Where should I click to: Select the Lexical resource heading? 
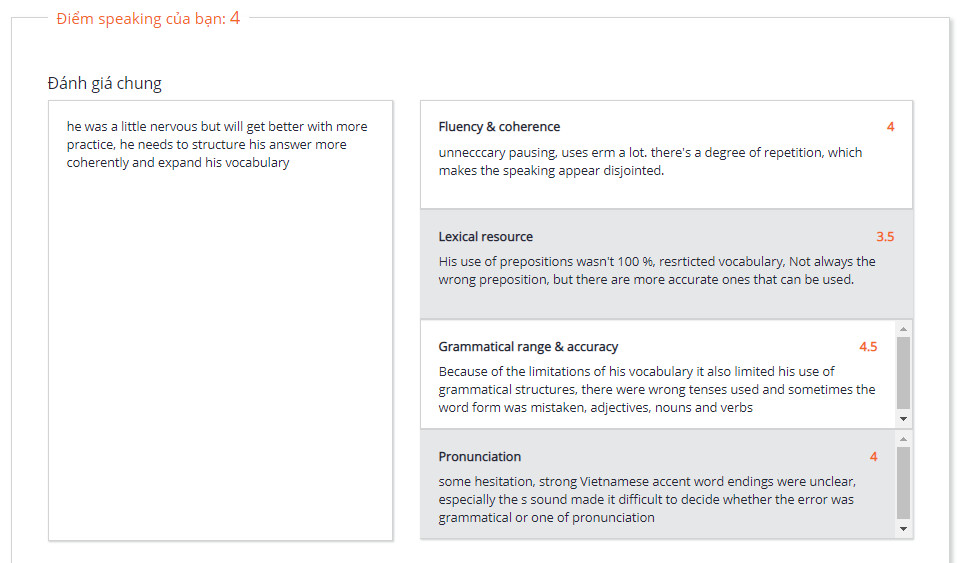pos(485,237)
